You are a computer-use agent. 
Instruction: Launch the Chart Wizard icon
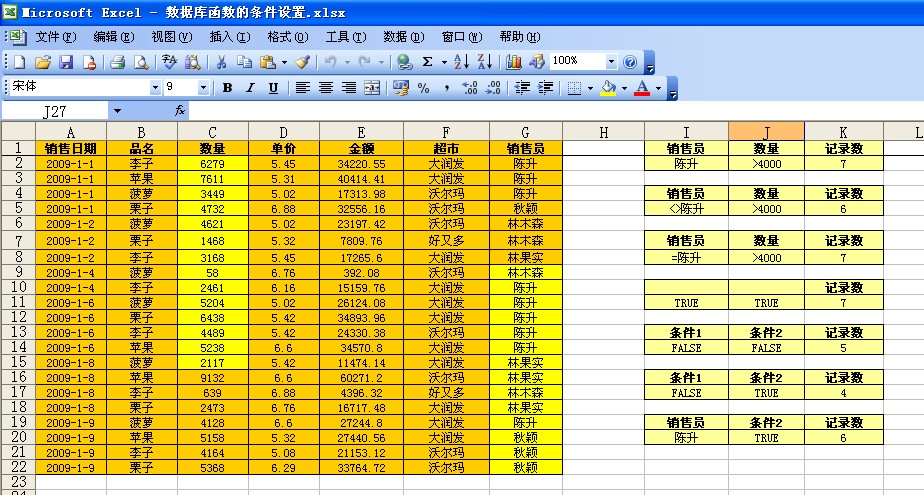(x=514, y=62)
